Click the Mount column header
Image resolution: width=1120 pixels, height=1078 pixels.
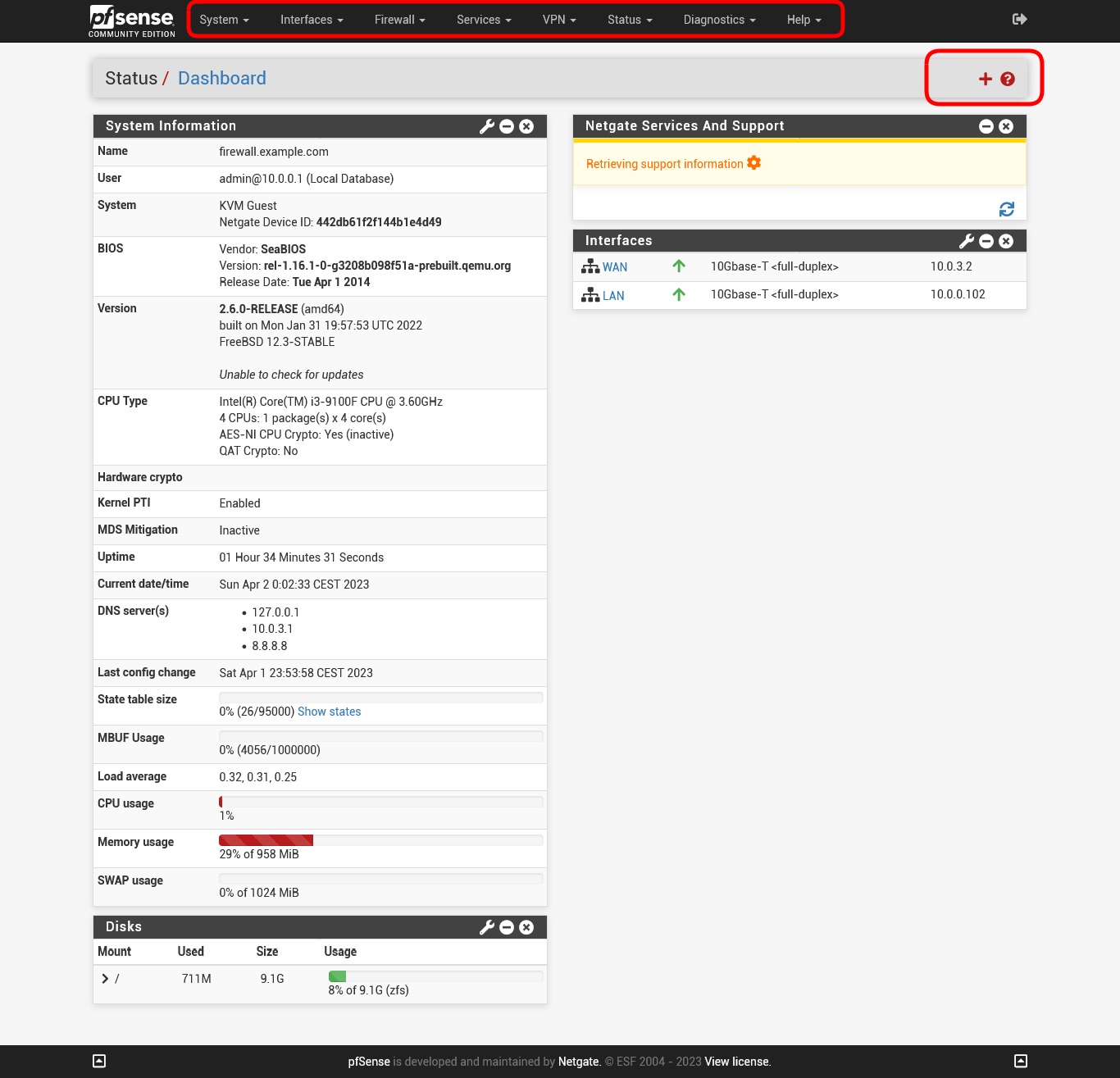point(114,952)
